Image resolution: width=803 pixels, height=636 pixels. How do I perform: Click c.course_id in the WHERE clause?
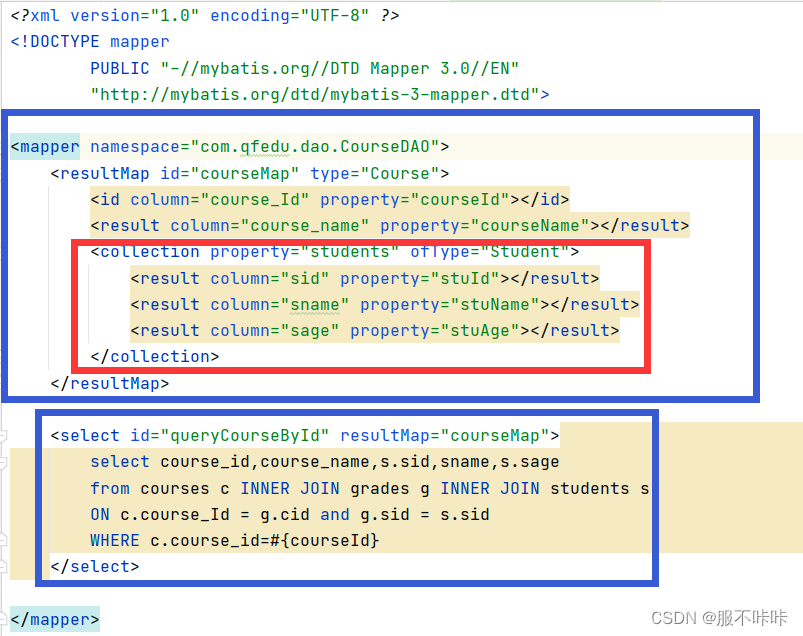tap(205, 541)
